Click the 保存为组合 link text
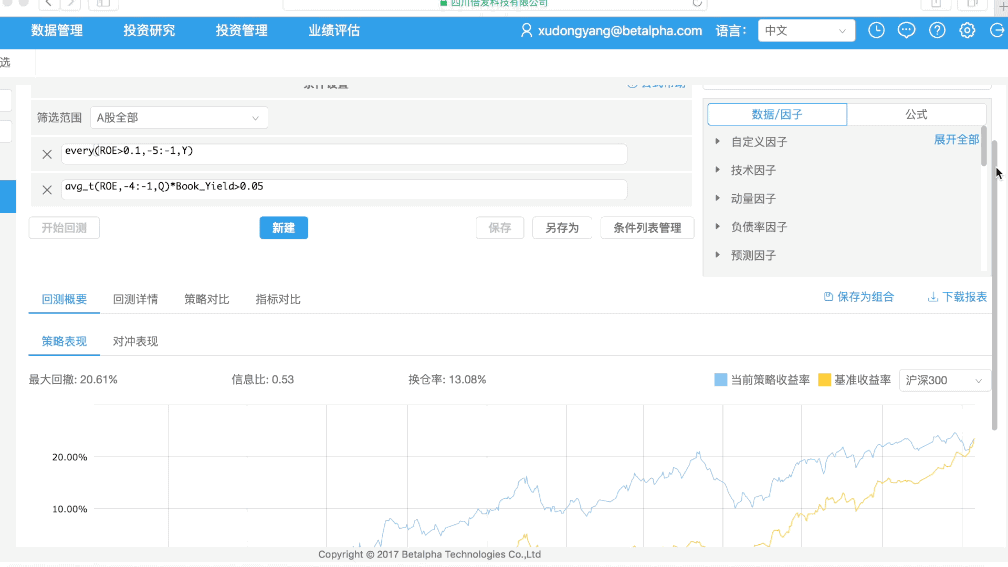Image resolution: width=1008 pixels, height=567 pixels. (865, 297)
